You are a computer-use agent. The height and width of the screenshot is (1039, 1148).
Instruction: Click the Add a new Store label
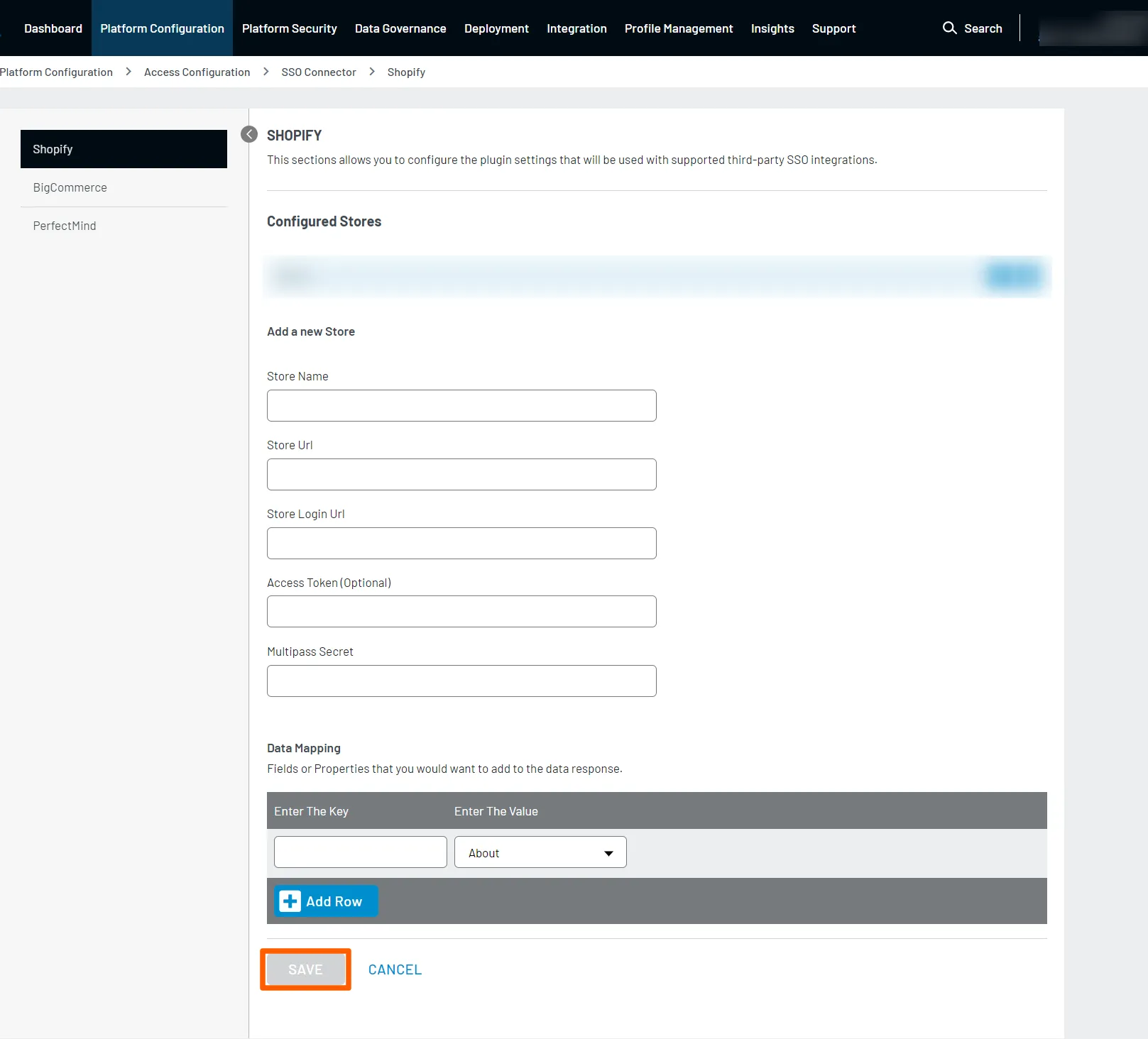[311, 331]
